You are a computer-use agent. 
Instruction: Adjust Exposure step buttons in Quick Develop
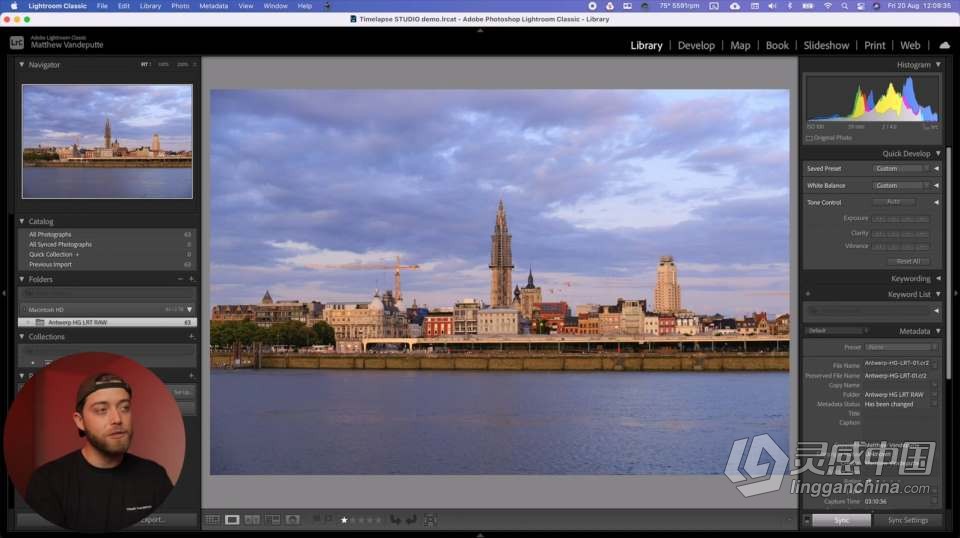[x=901, y=219]
